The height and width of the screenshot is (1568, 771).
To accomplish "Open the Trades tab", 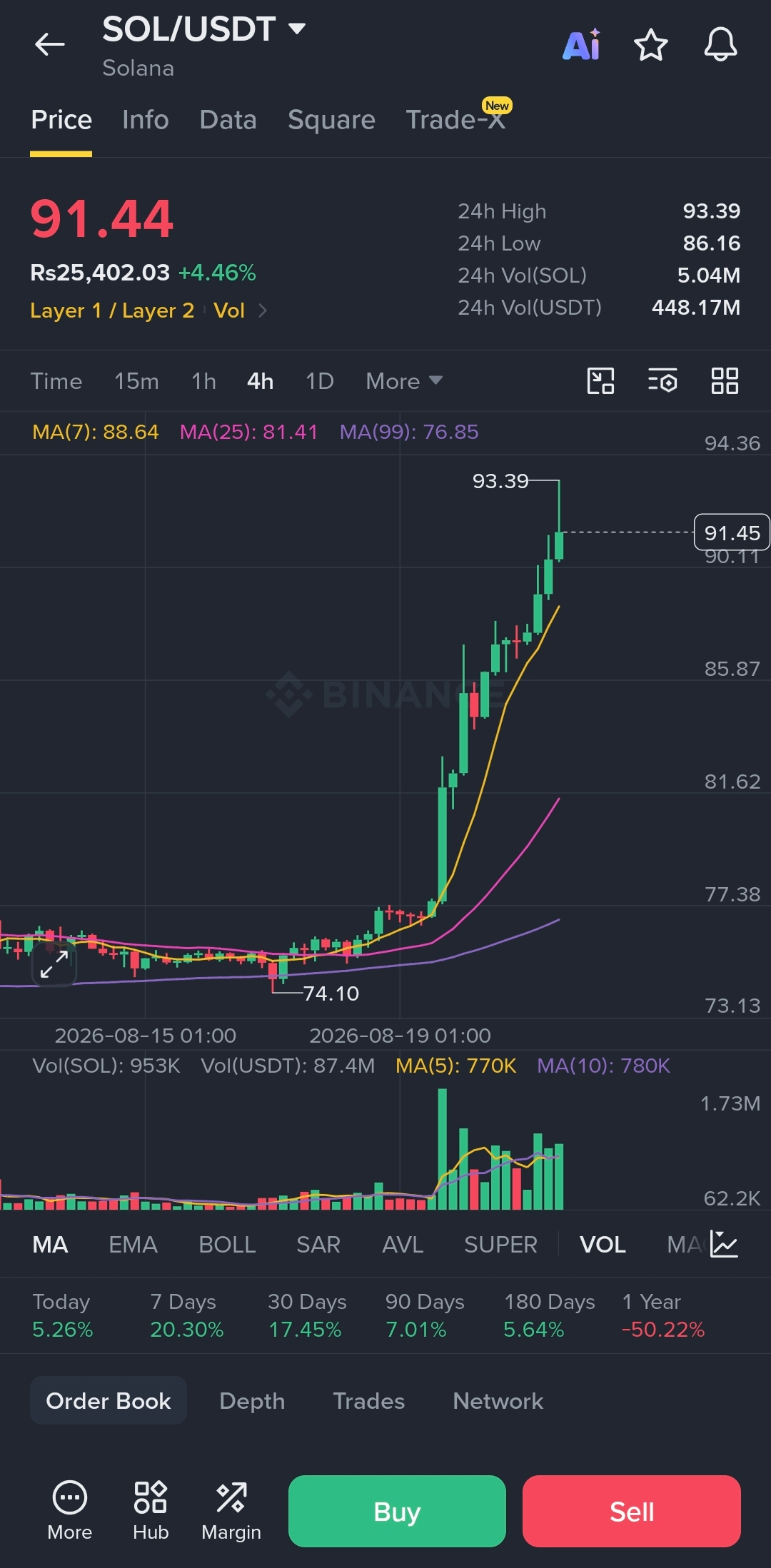I will (369, 1401).
